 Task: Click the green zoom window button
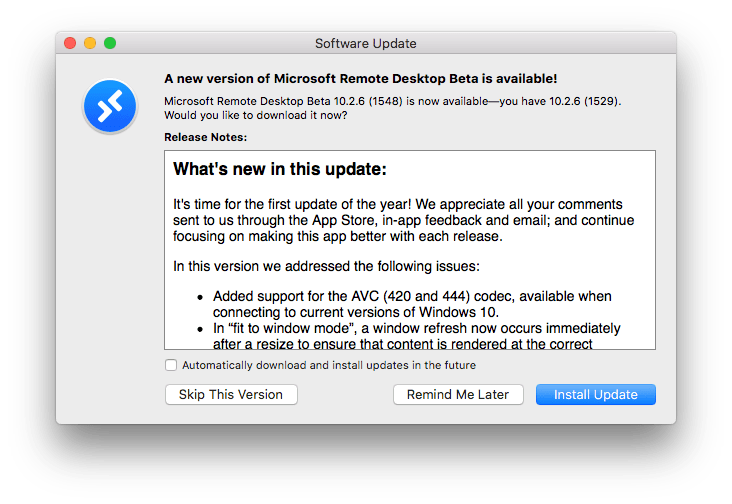pos(110,43)
